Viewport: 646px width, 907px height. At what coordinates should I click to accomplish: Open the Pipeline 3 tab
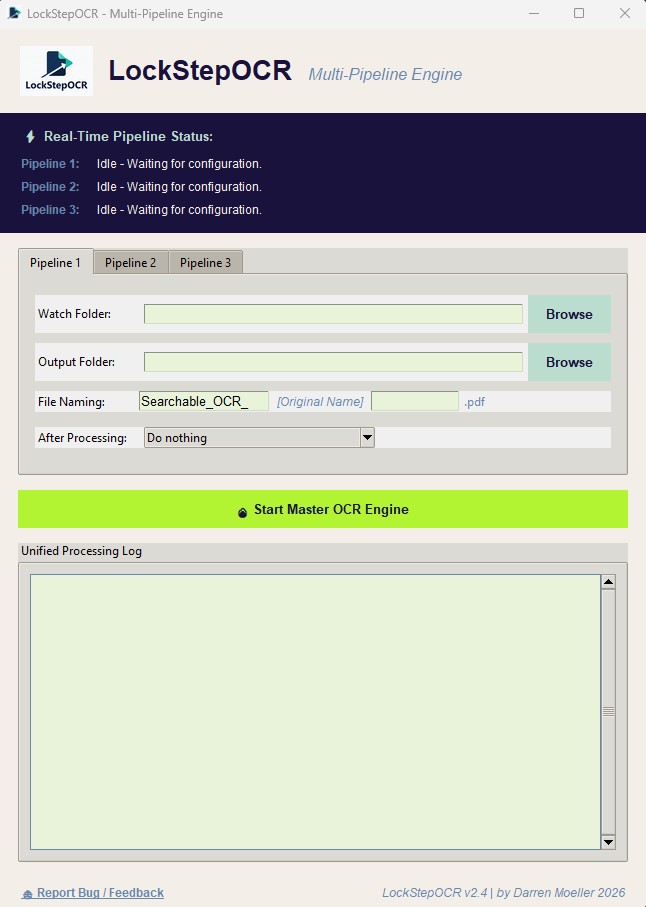205,263
